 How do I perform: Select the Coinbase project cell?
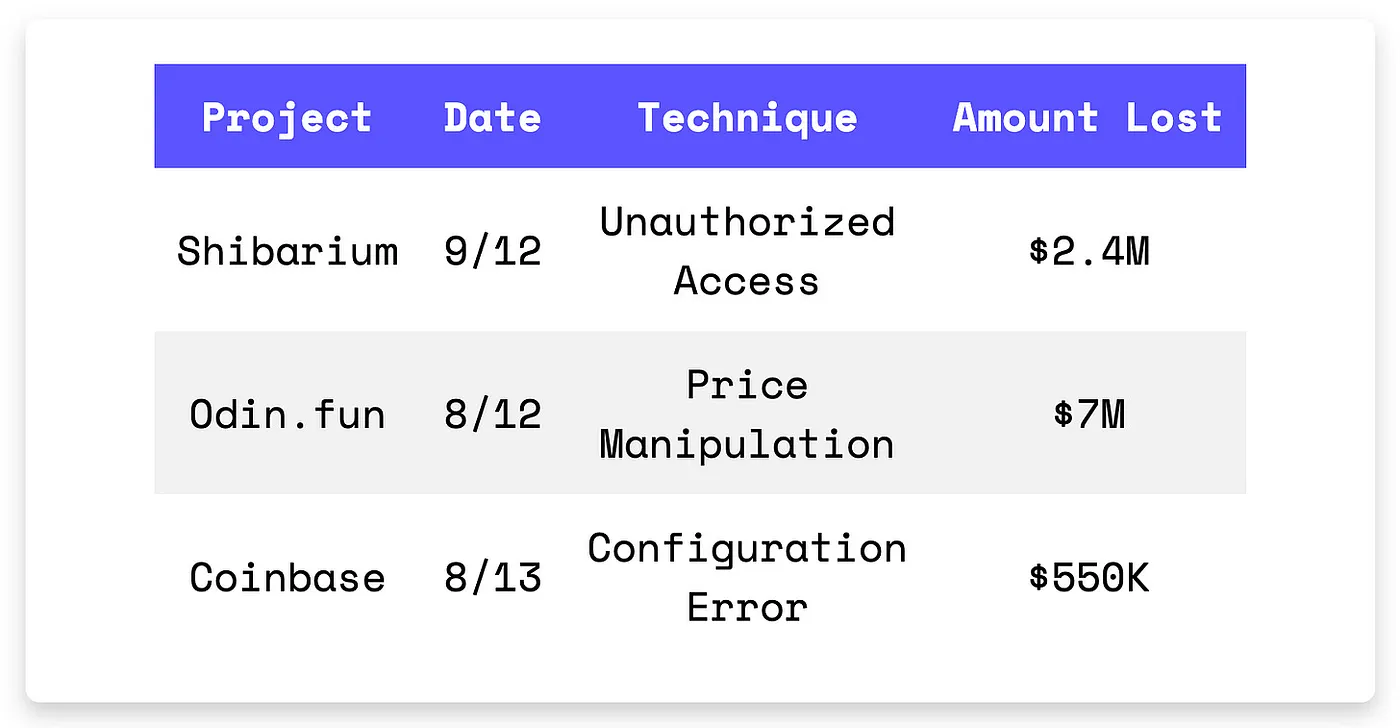287,577
